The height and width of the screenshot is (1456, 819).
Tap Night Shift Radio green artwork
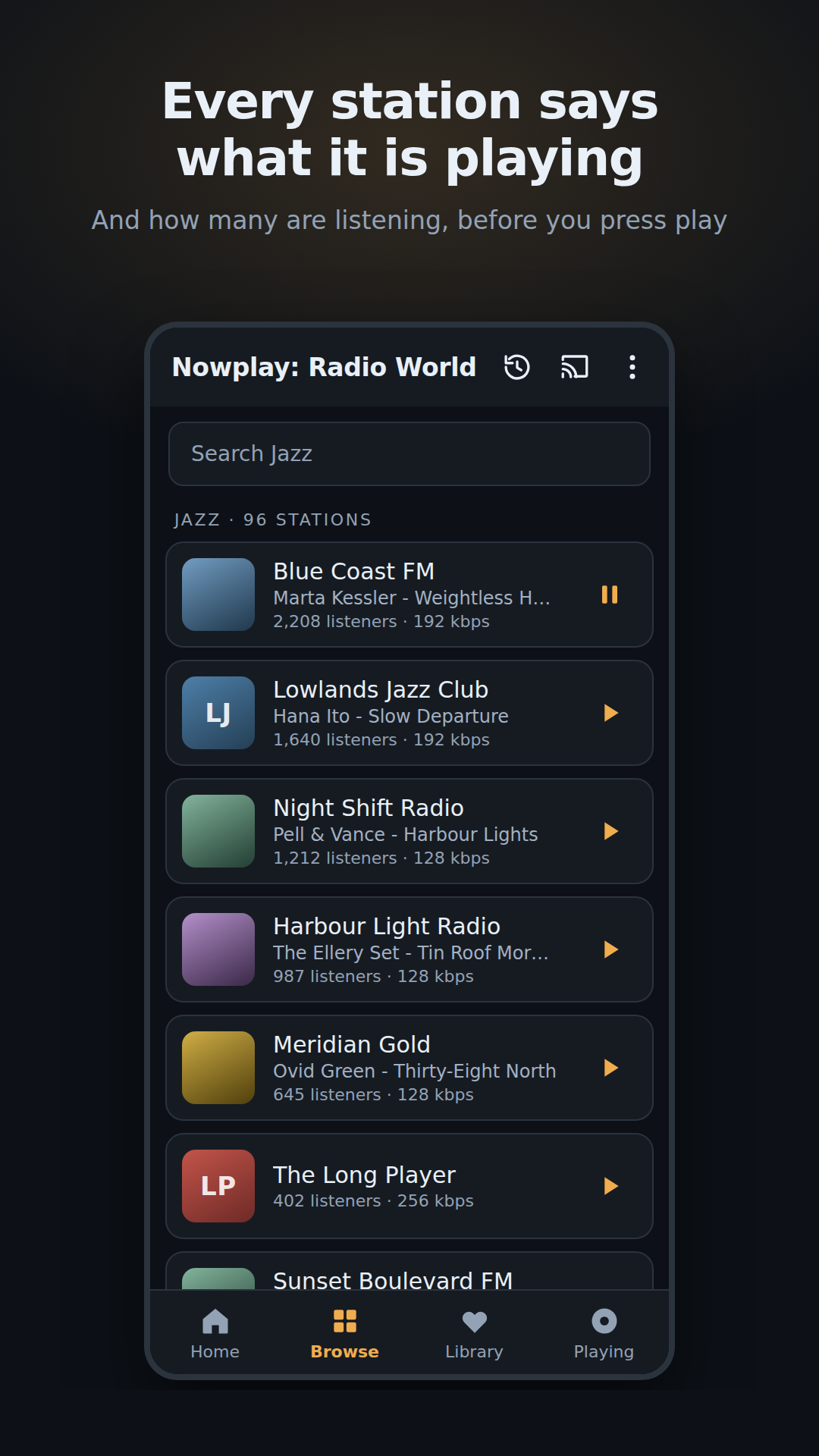point(218,831)
